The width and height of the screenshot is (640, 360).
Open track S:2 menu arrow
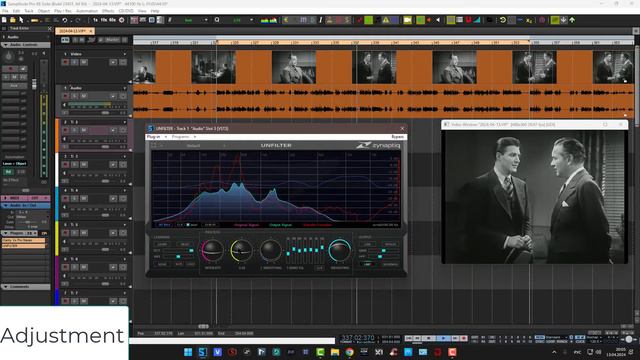pyautogui.click(x=125, y=122)
